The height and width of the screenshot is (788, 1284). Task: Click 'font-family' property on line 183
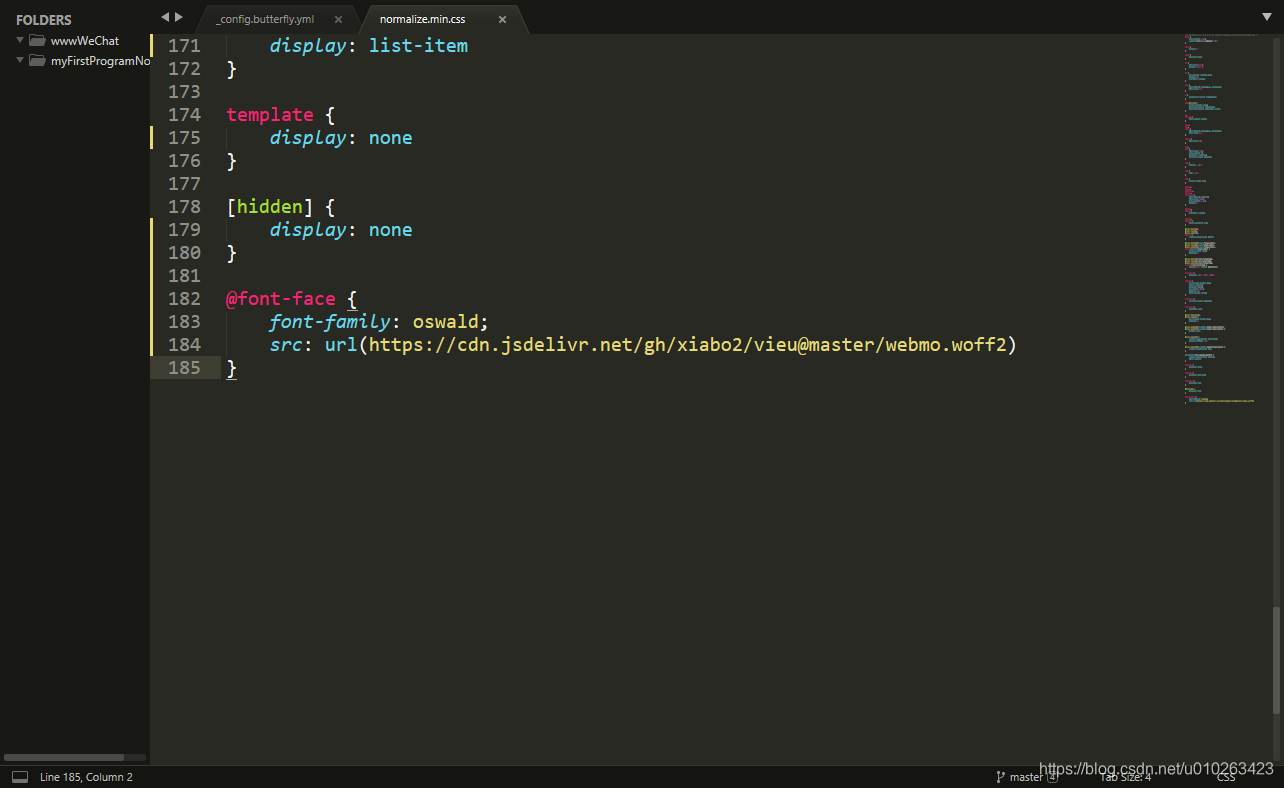329,322
